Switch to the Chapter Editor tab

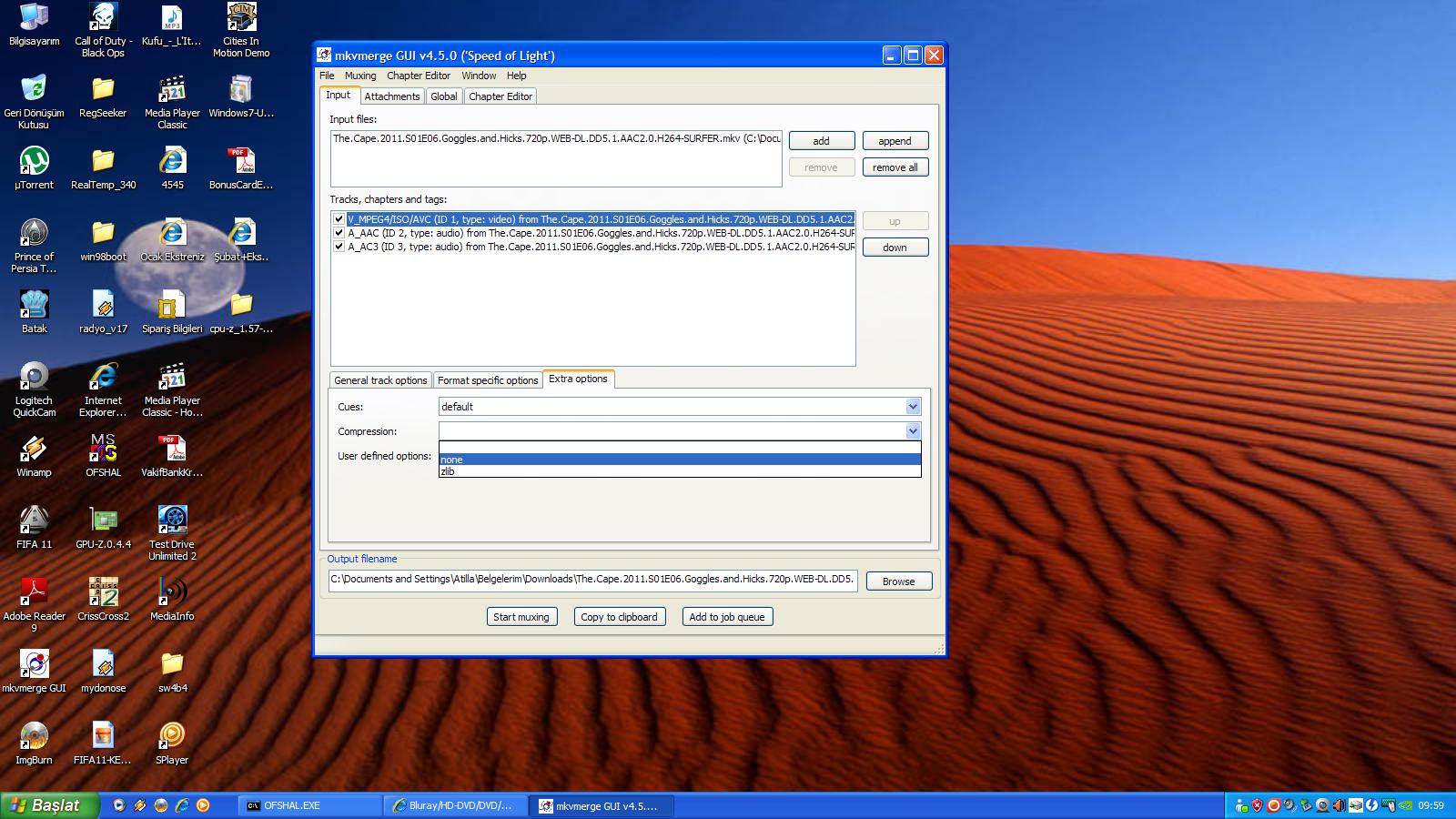(x=500, y=96)
